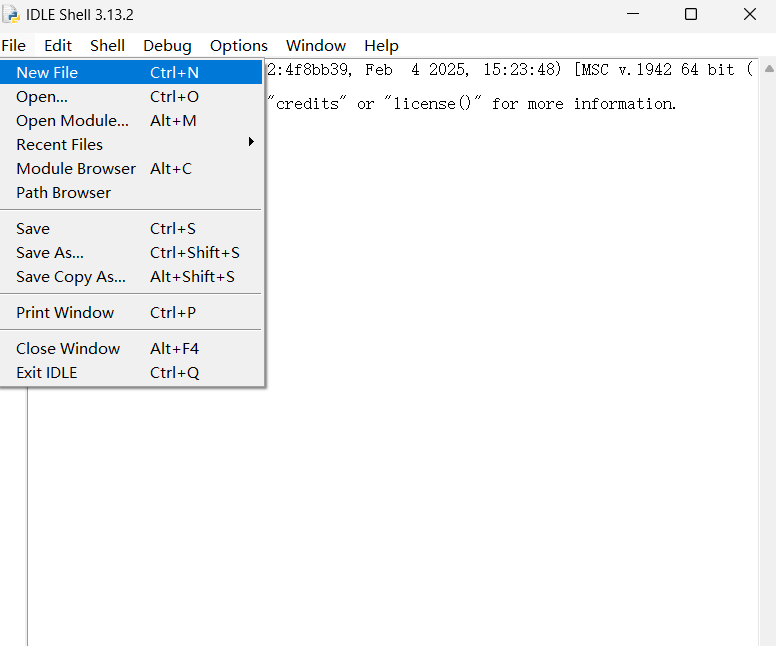Select the Open... menu entry
This screenshot has height=646, width=776.
(x=131, y=97)
